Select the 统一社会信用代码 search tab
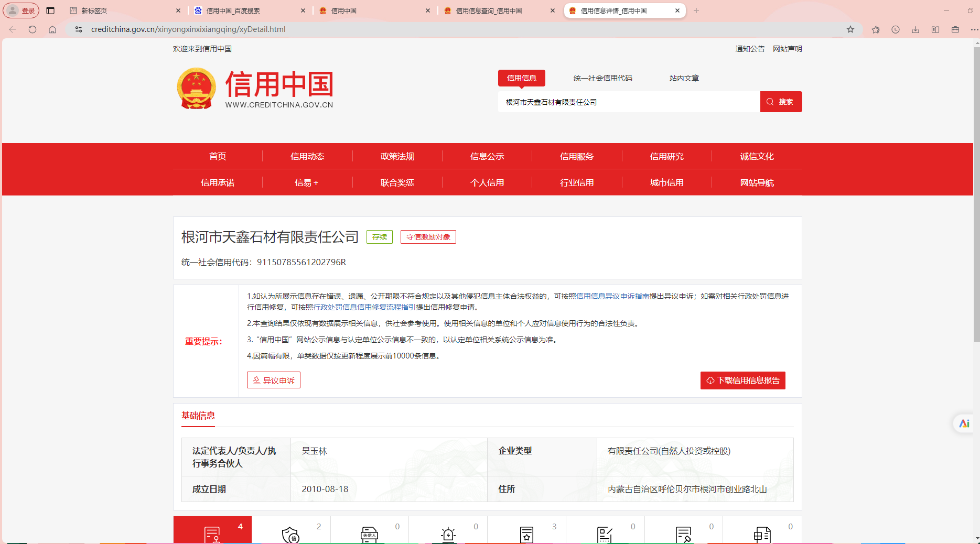 point(602,78)
